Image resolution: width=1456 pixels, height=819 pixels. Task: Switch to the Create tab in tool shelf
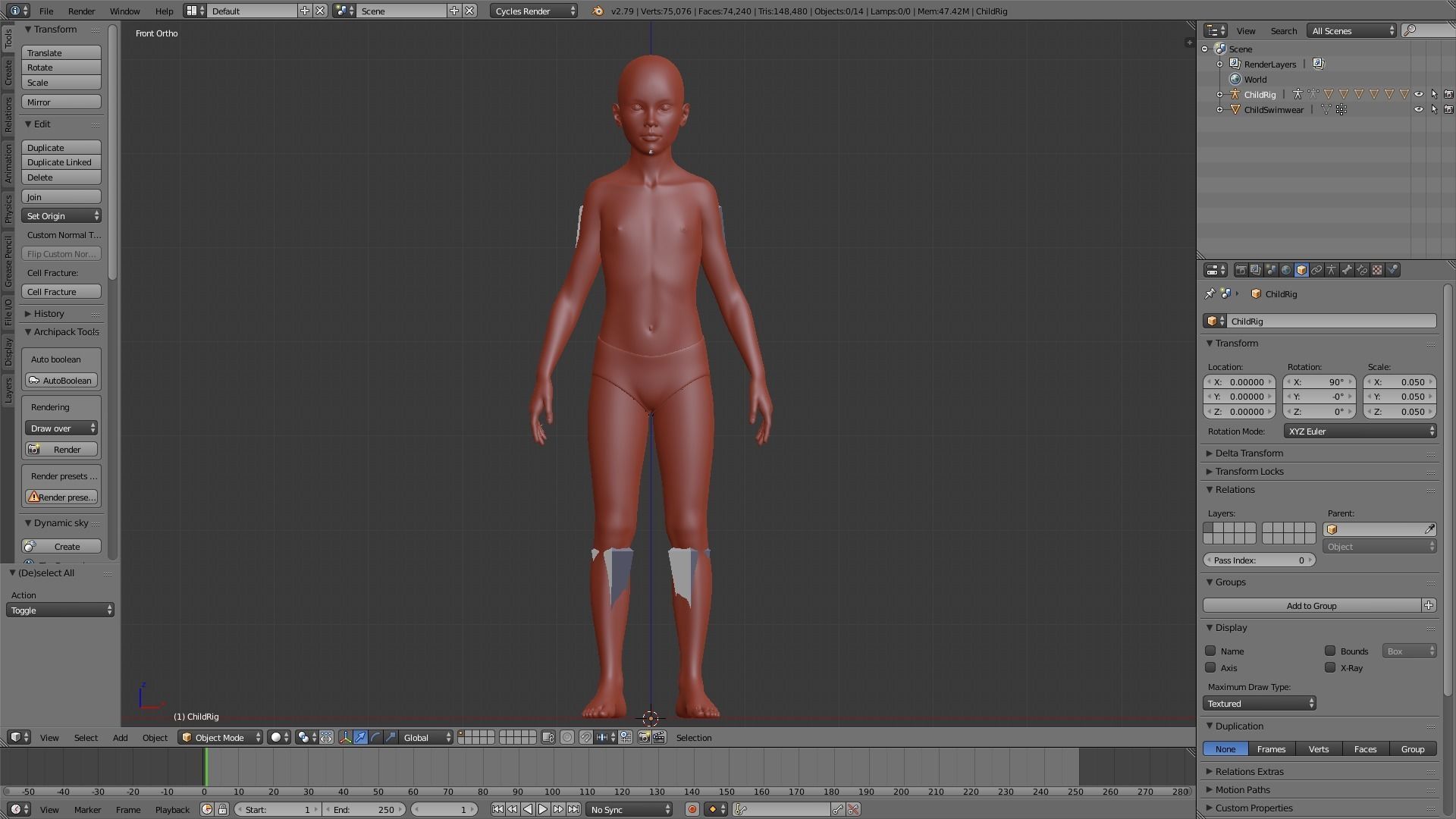click(x=8, y=73)
